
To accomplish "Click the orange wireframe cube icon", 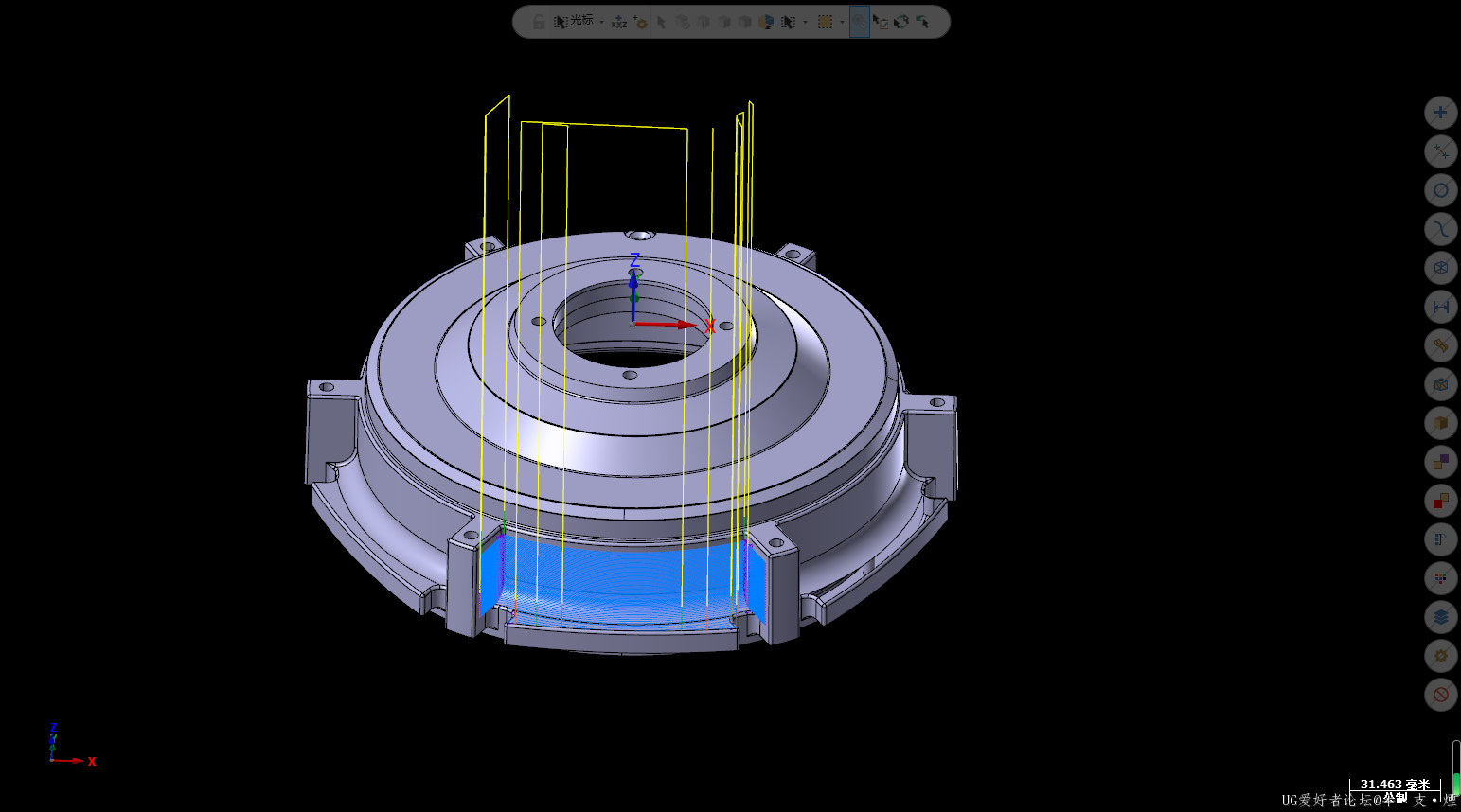I will pos(1440,384).
